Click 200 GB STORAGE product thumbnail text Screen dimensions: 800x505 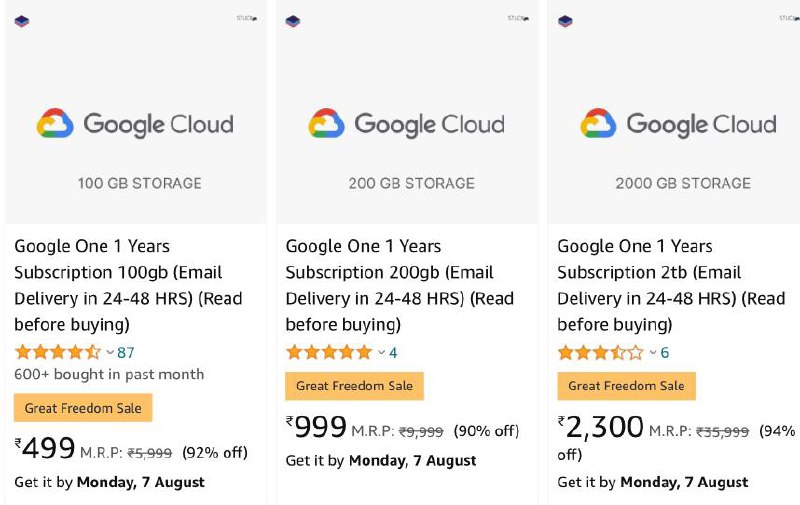pyautogui.click(x=412, y=183)
